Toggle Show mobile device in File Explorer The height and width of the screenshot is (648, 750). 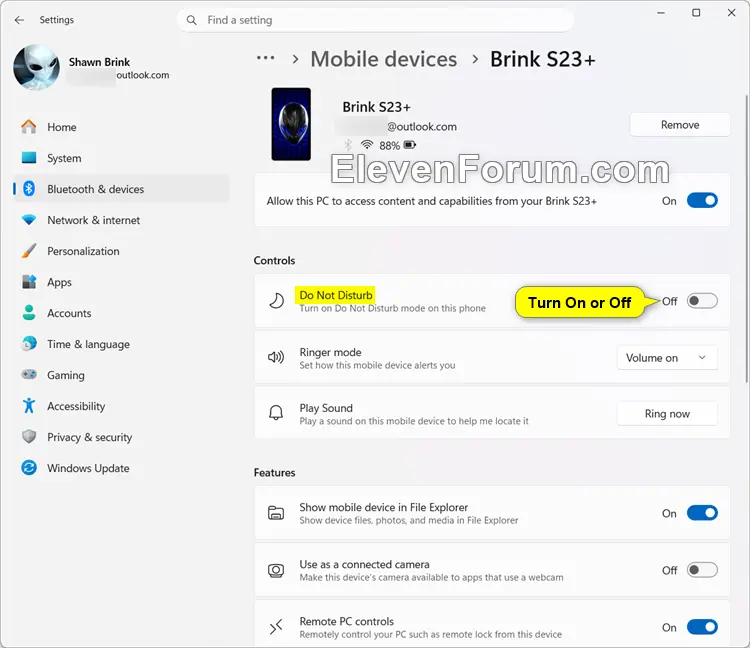[x=702, y=513]
